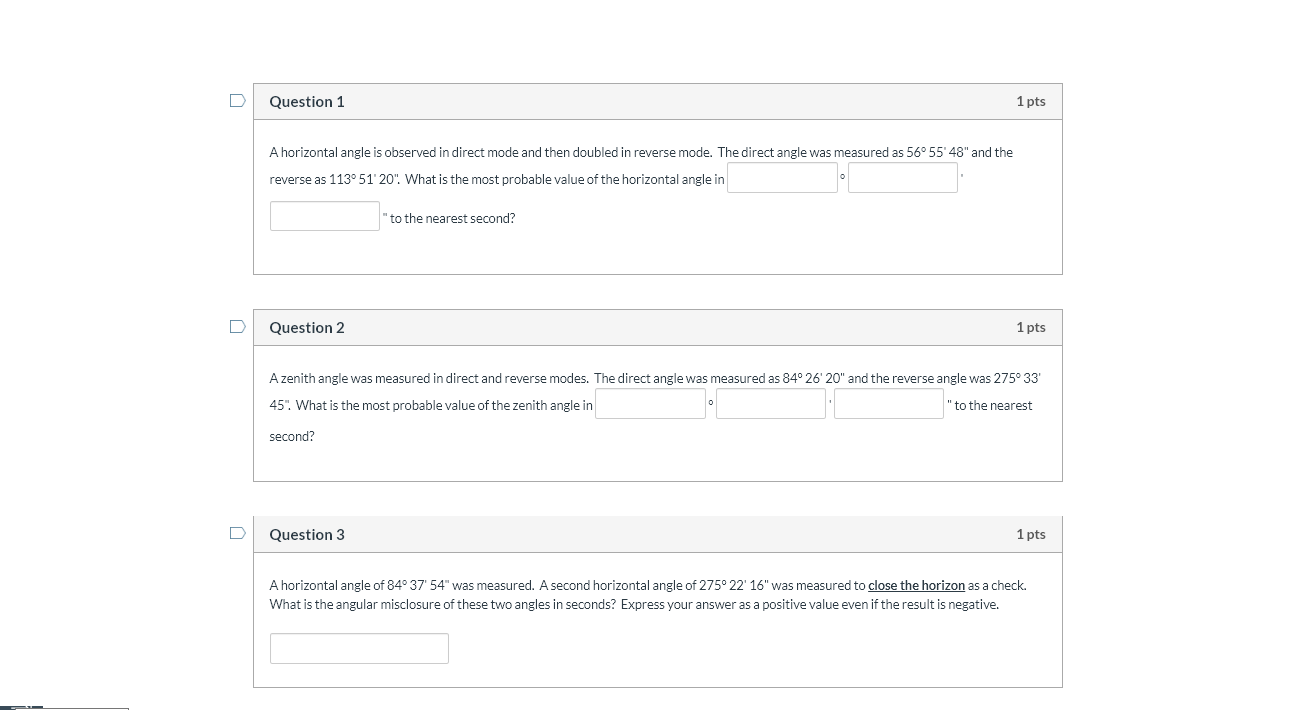Focus the zenith angle seconds field
1304x710 pixels.
coord(889,404)
